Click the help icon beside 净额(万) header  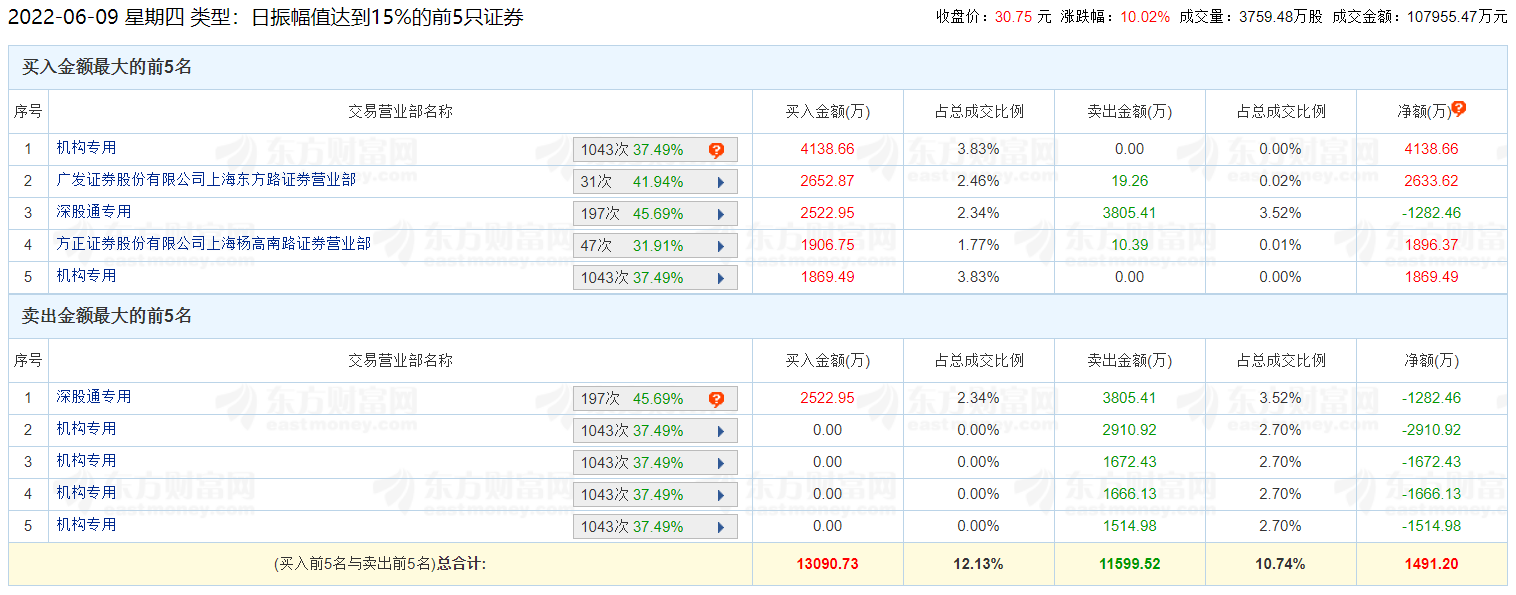click(x=1459, y=109)
